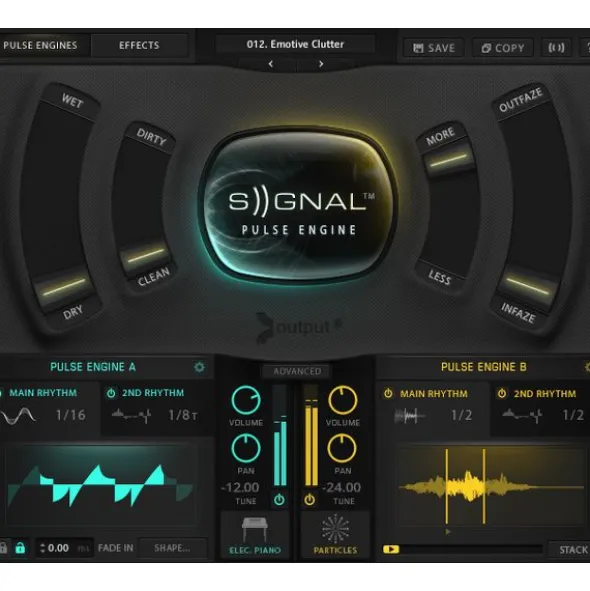This screenshot has width=590, height=591.
Task: Go to next preset arrow
Action: pos(321,64)
